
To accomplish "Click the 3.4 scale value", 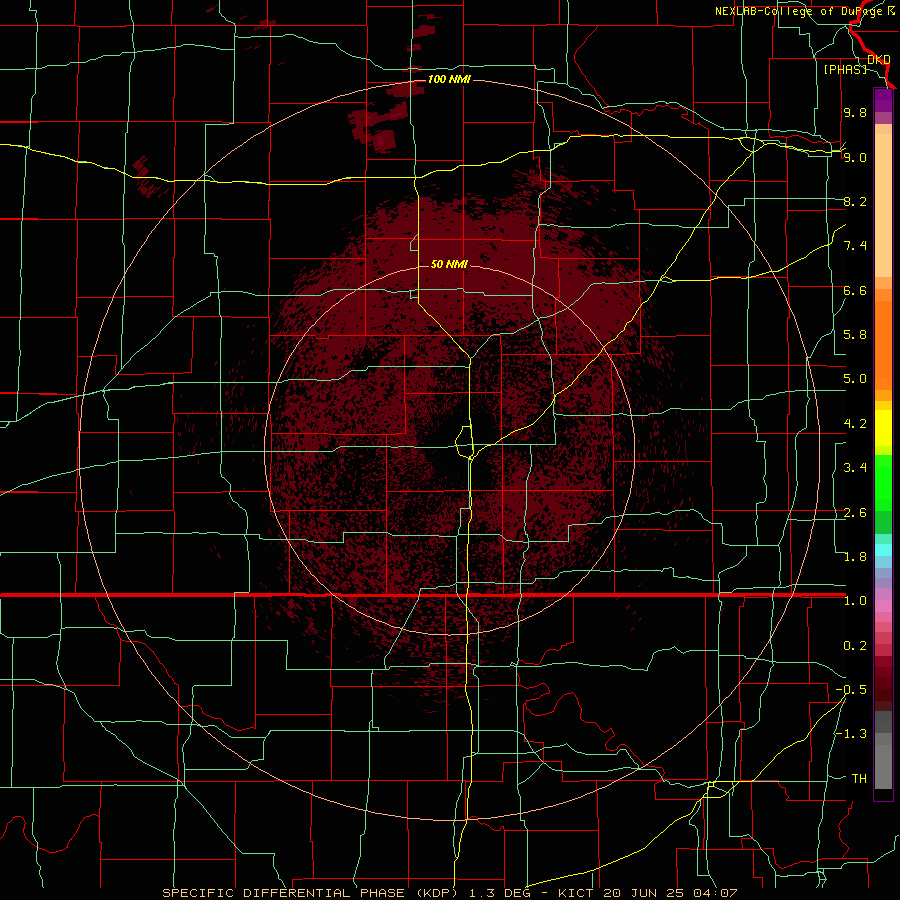I will (x=855, y=468).
